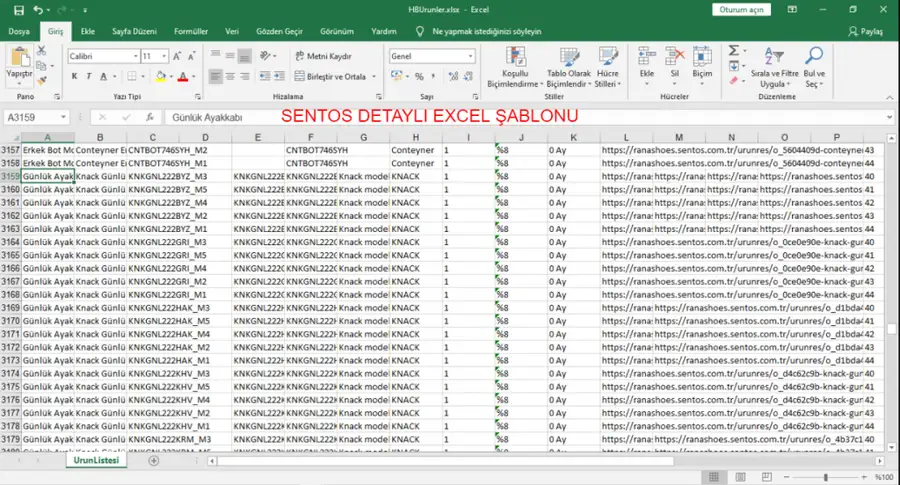Decrease font size with the smaller A
Viewport: 900px width, 485px height.
point(192,56)
